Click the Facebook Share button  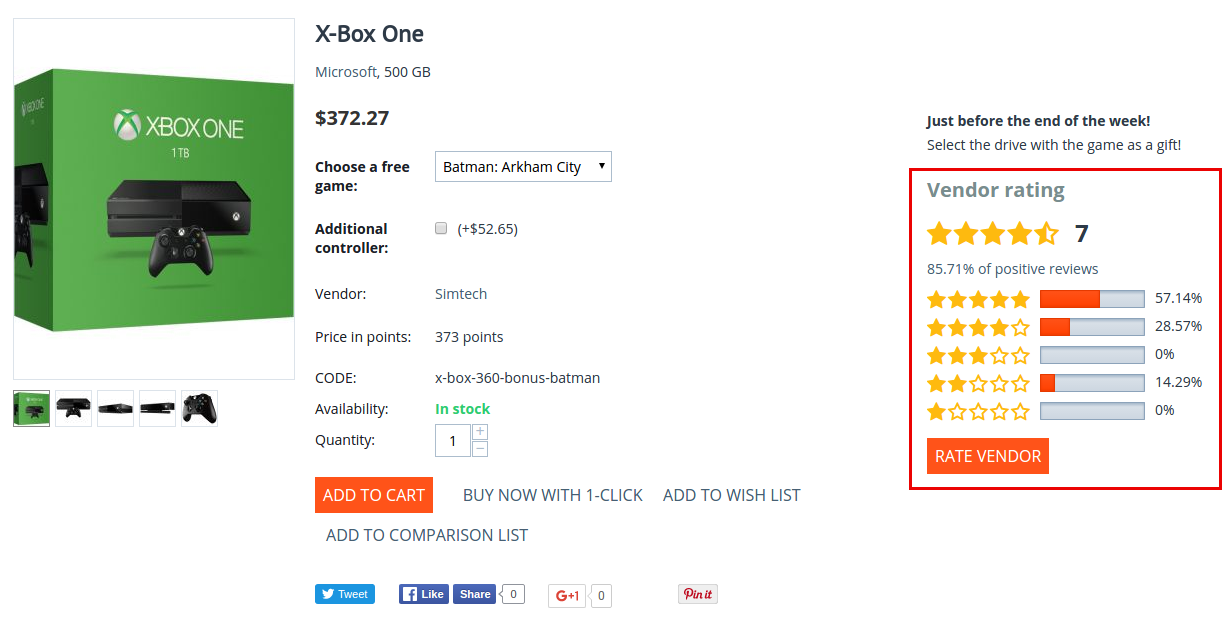474,594
